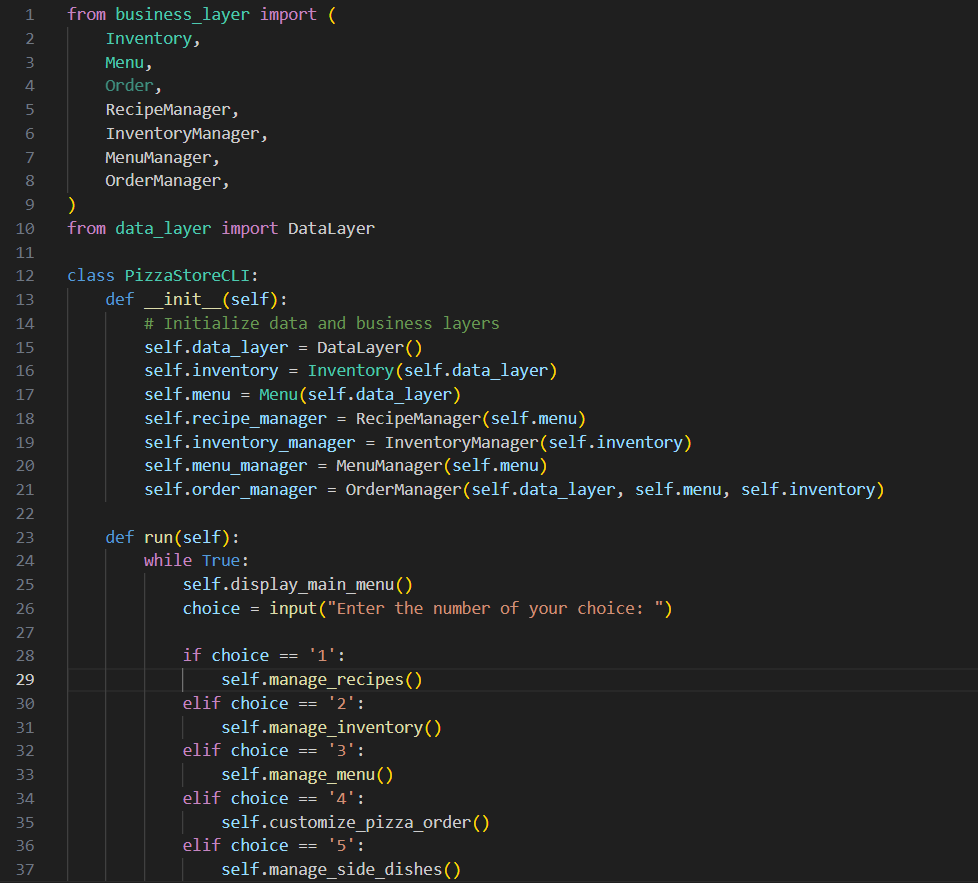Viewport: 978px width, 883px height.
Task: Click the comment '# Initialize data and business layers'
Action: (322, 323)
